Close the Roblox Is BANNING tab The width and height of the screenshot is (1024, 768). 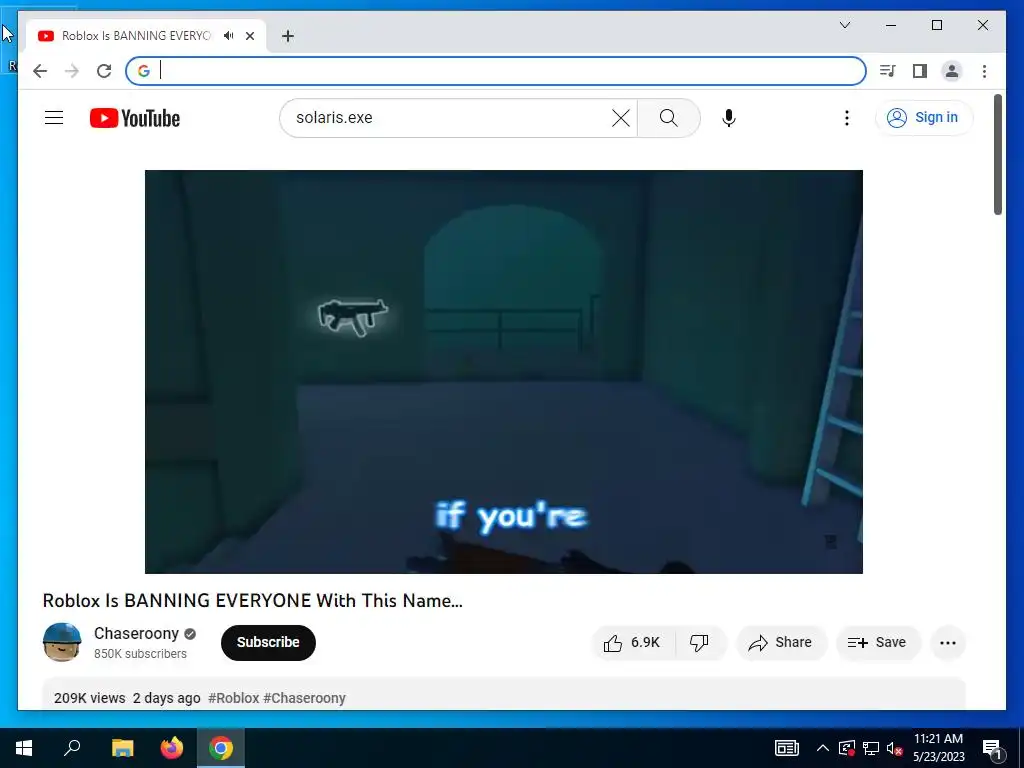click(249, 36)
